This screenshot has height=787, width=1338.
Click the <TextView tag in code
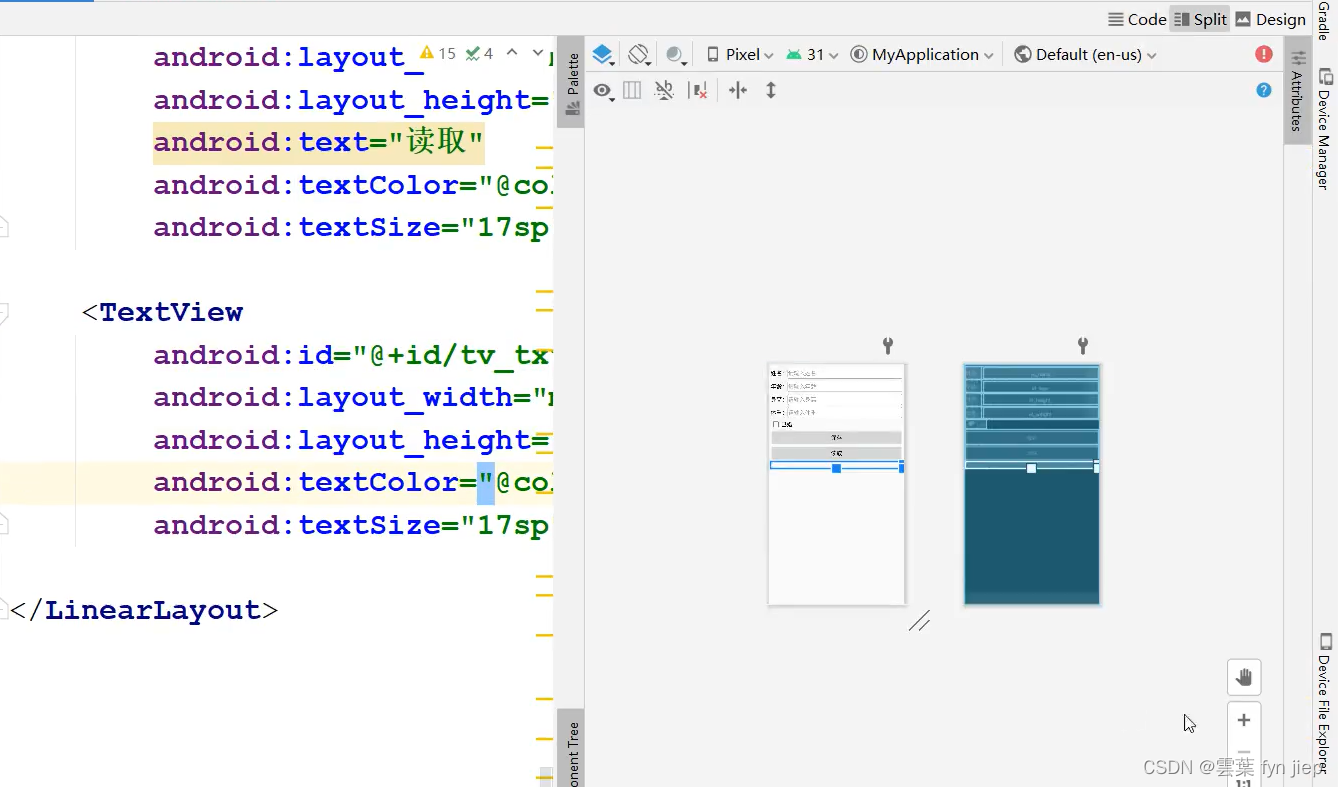tap(161, 312)
